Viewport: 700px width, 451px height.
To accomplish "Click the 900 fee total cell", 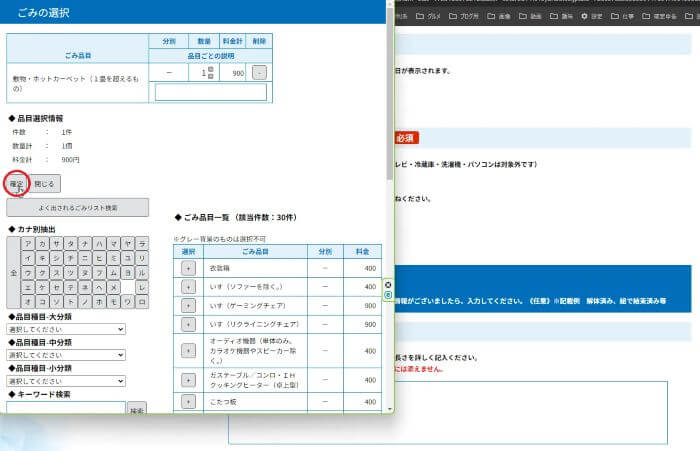I will 233,73.
